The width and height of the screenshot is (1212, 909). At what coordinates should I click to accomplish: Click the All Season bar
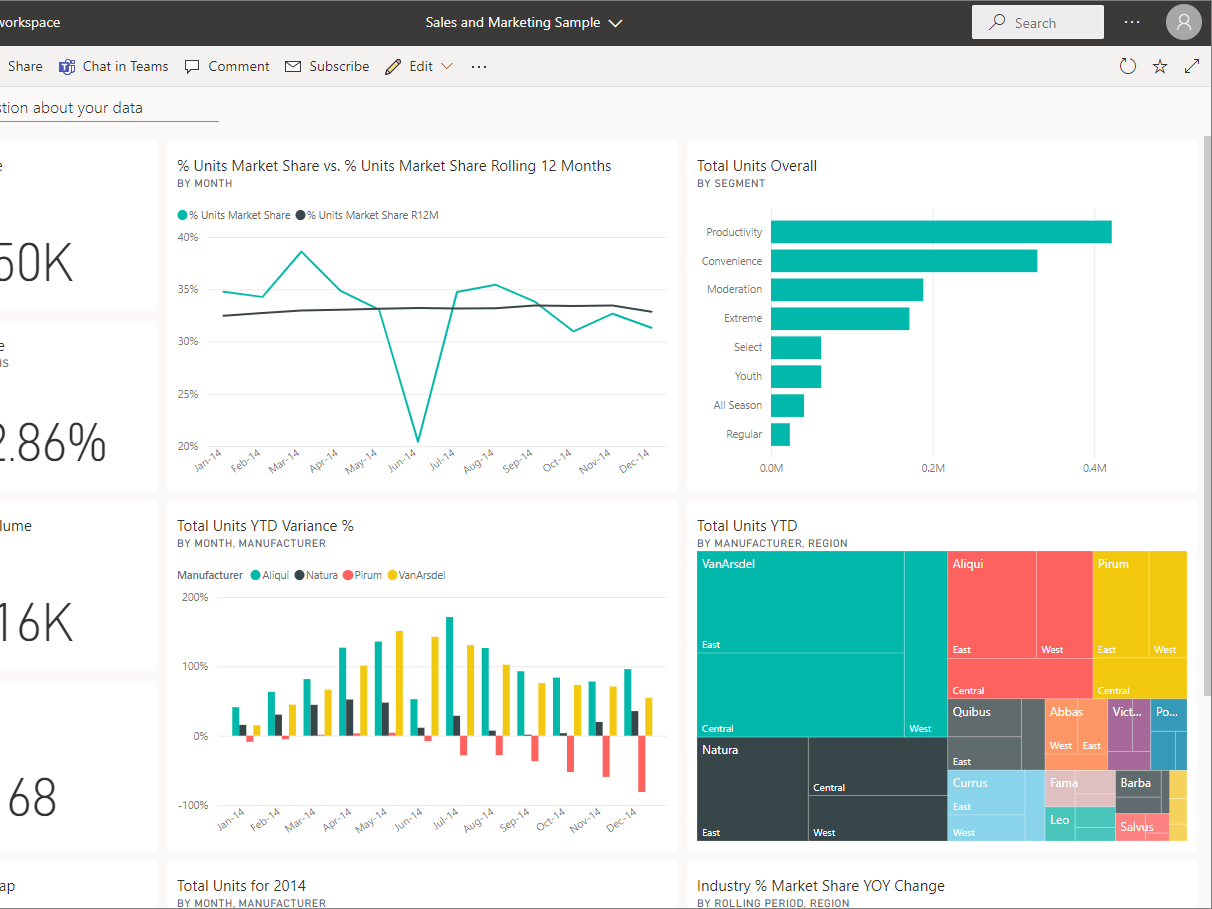[787, 405]
